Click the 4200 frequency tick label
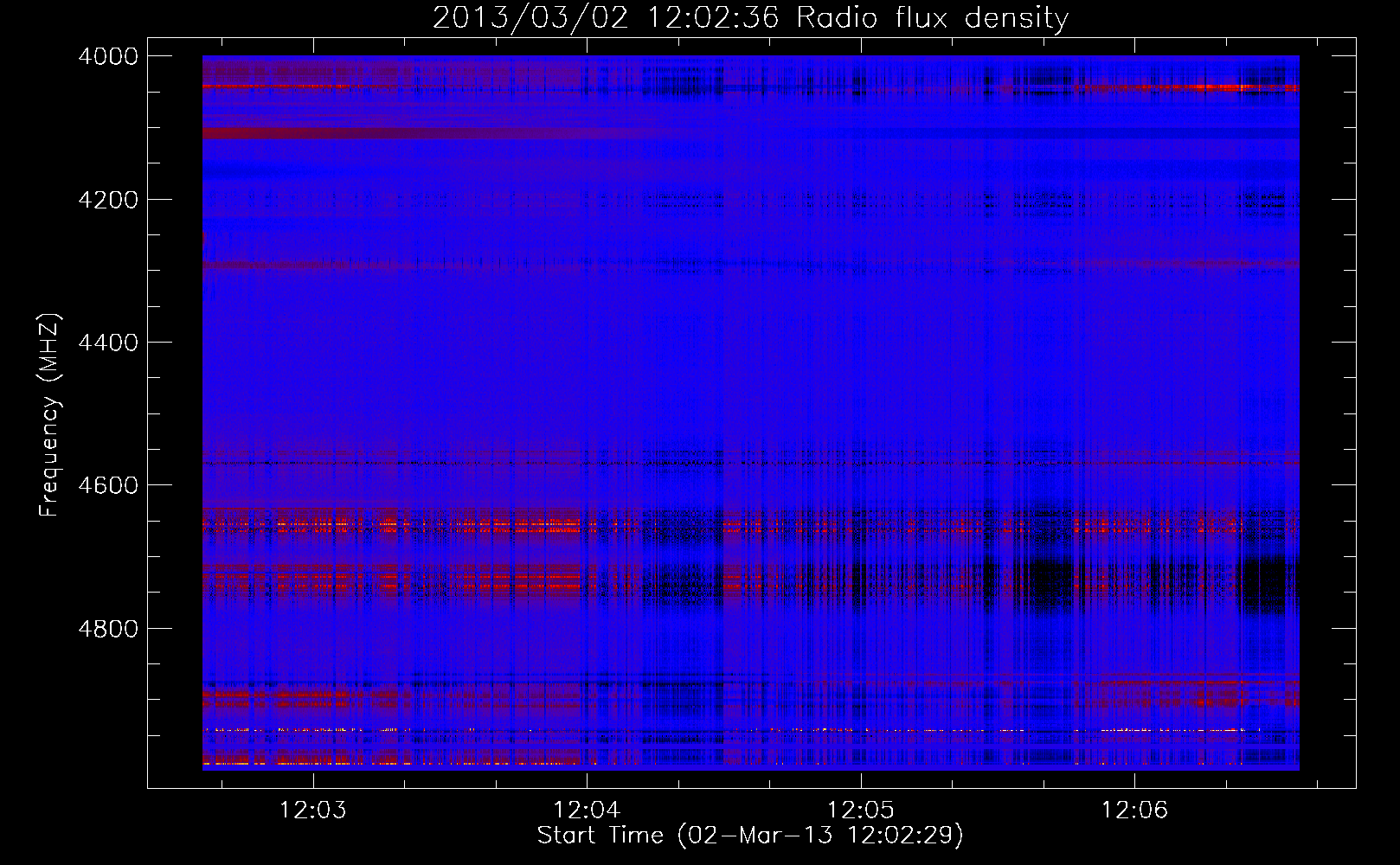This screenshot has width=1400, height=865. click(108, 200)
